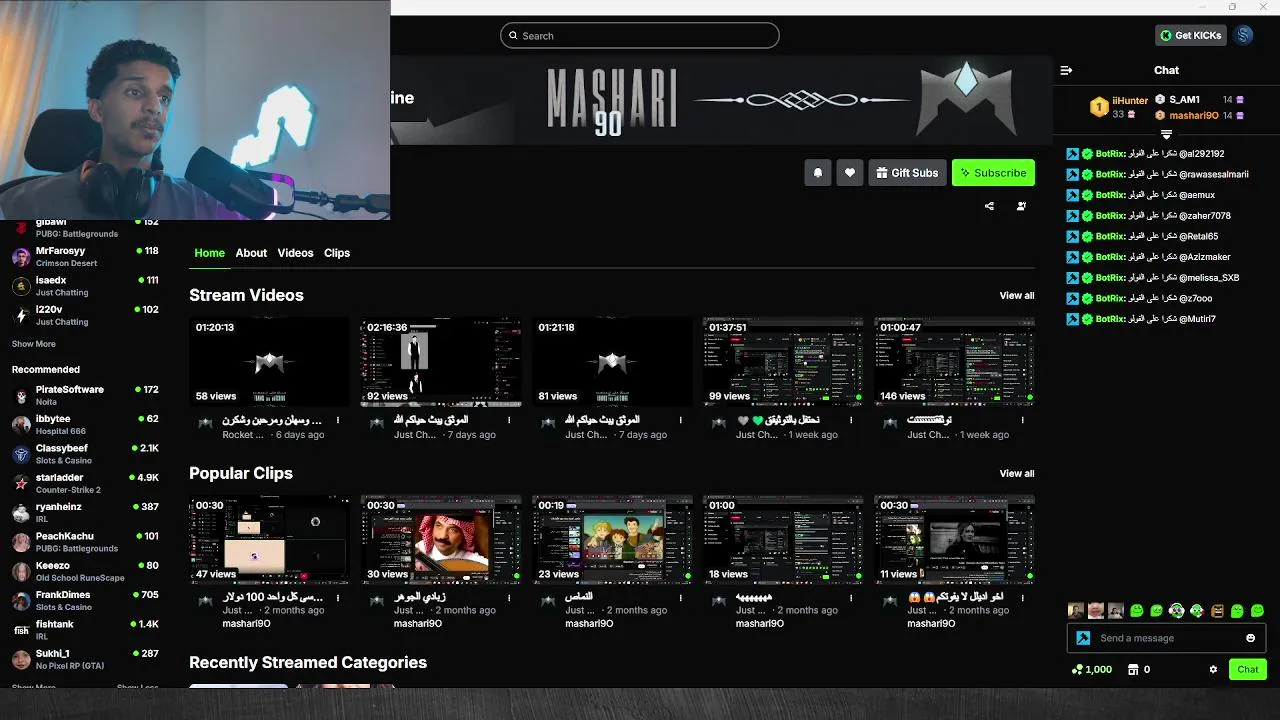Open fishtank avatar in sidebar
This screenshot has width=1280, height=720.
[x=21, y=631]
